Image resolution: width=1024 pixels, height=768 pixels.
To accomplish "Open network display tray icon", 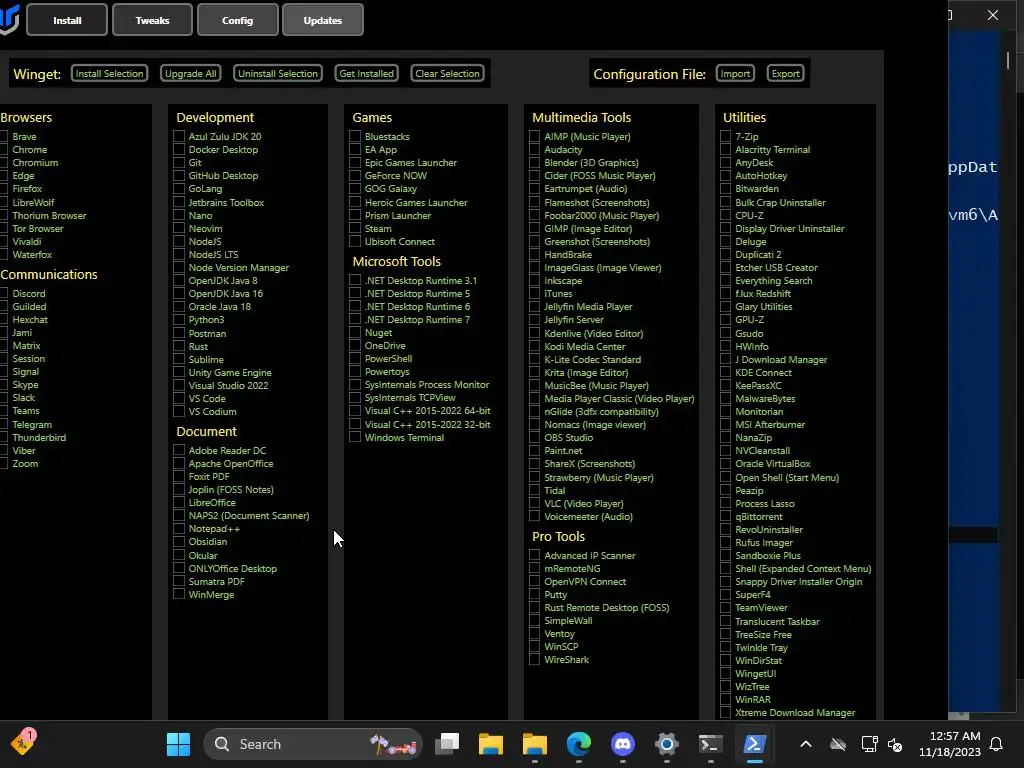I will (869, 744).
